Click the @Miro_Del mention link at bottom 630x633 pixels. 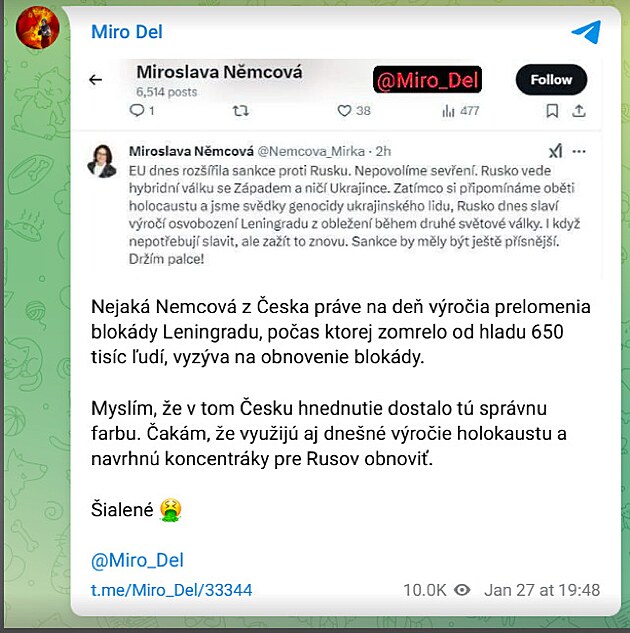coord(137,560)
